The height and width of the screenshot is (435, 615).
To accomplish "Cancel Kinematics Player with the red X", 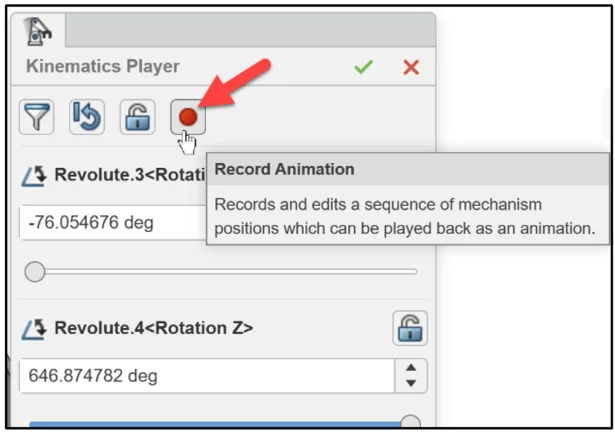I will (x=411, y=67).
